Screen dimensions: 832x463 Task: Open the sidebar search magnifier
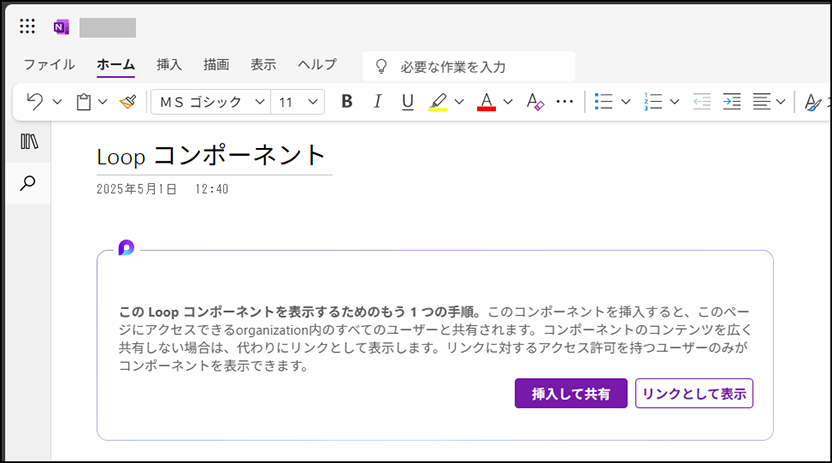[28, 183]
